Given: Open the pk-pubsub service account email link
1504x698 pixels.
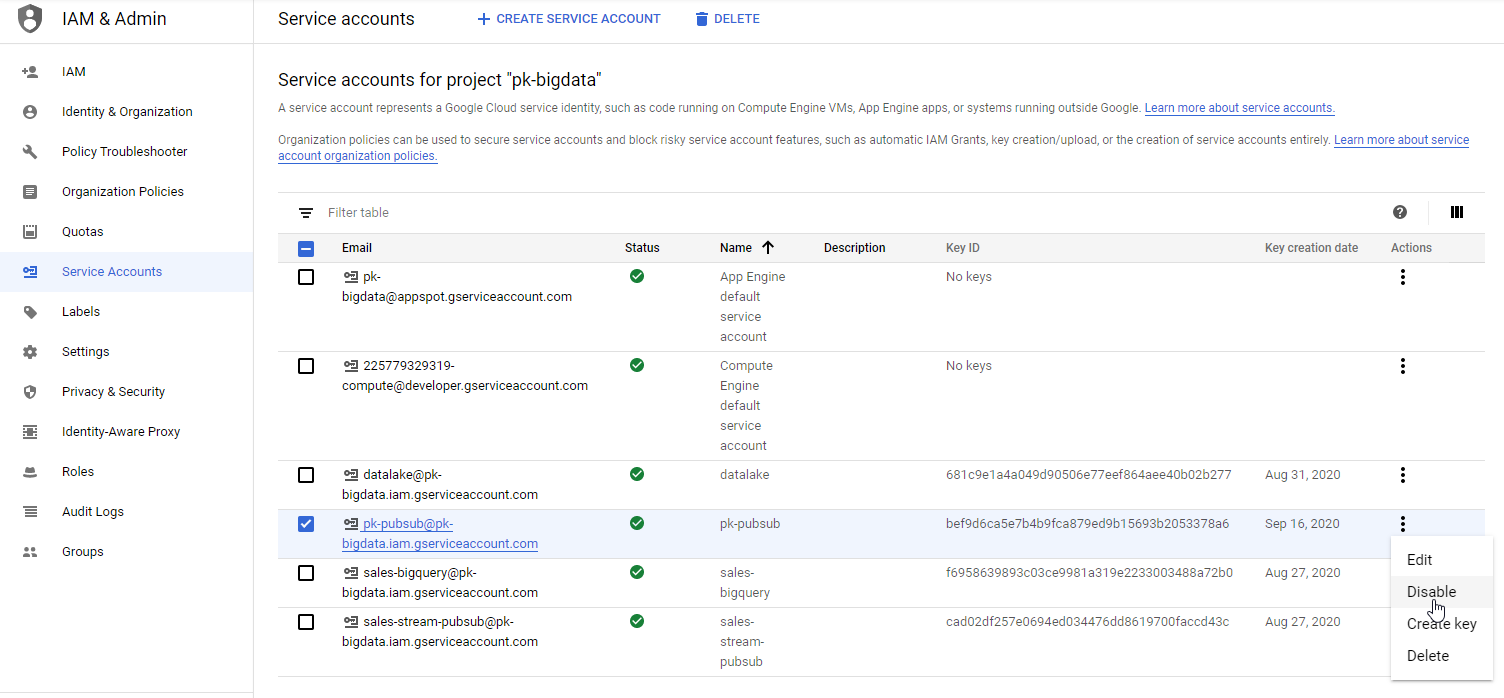Looking at the screenshot, I should (x=440, y=534).
